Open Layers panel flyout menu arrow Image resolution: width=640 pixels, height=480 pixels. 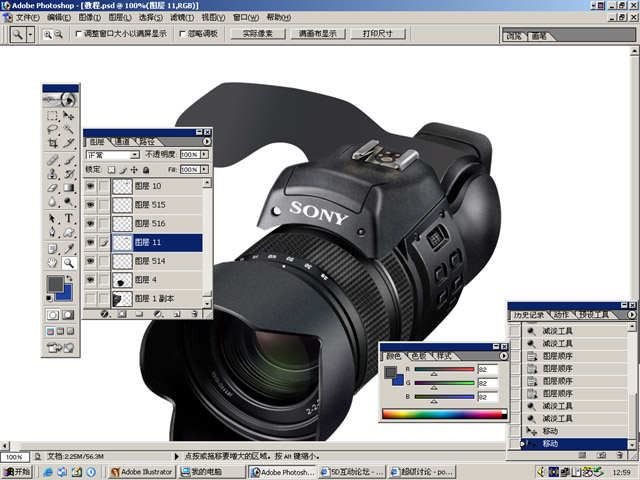point(207,142)
